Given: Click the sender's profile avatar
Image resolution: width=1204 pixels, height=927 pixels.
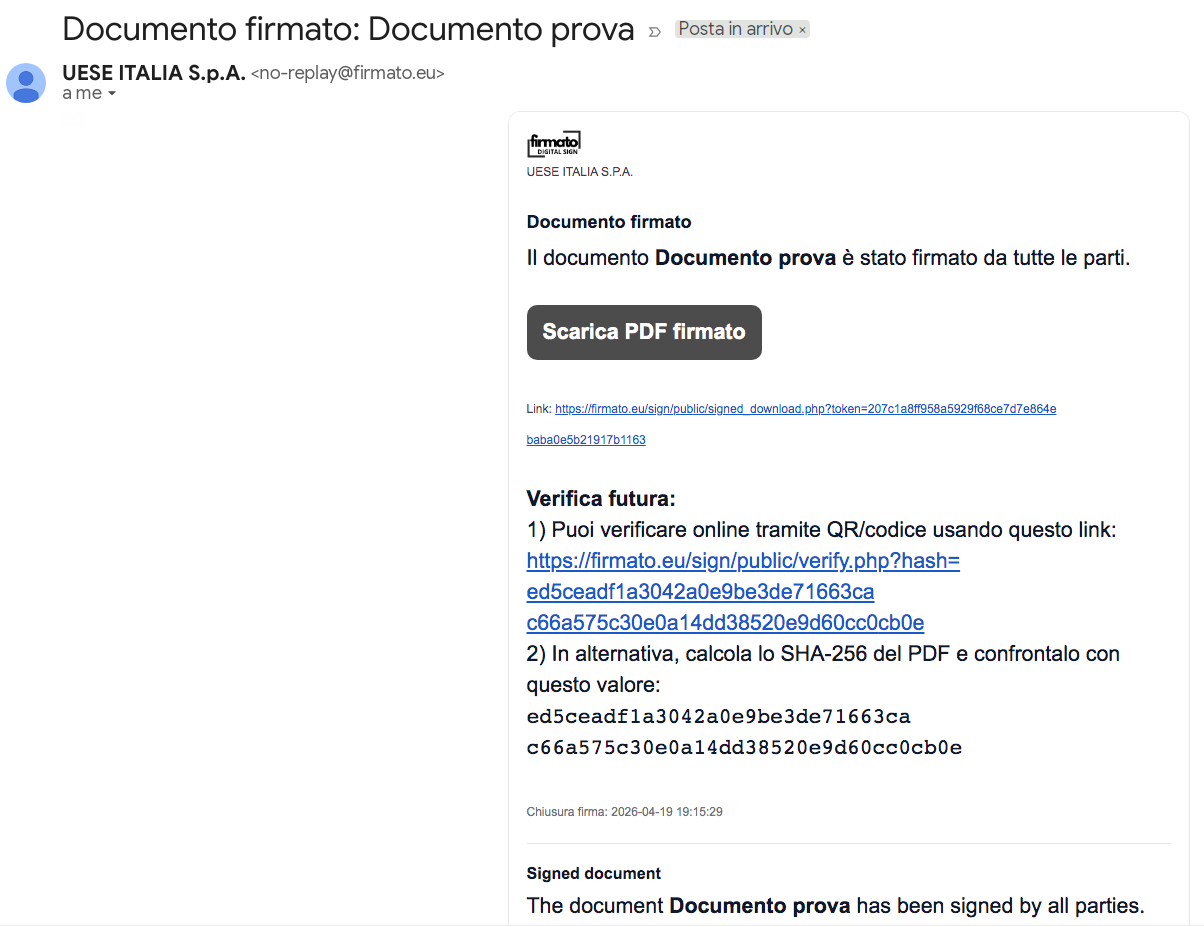Looking at the screenshot, I should pyautogui.click(x=26, y=83).
